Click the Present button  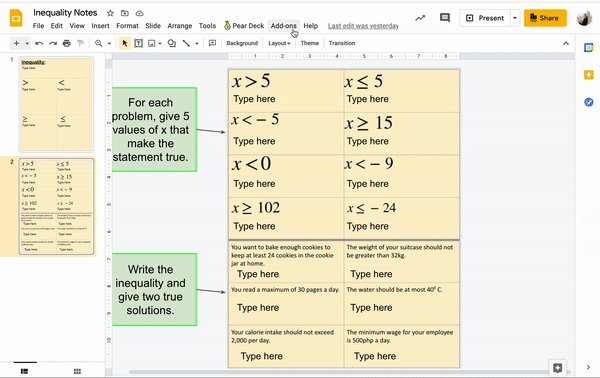485,18
